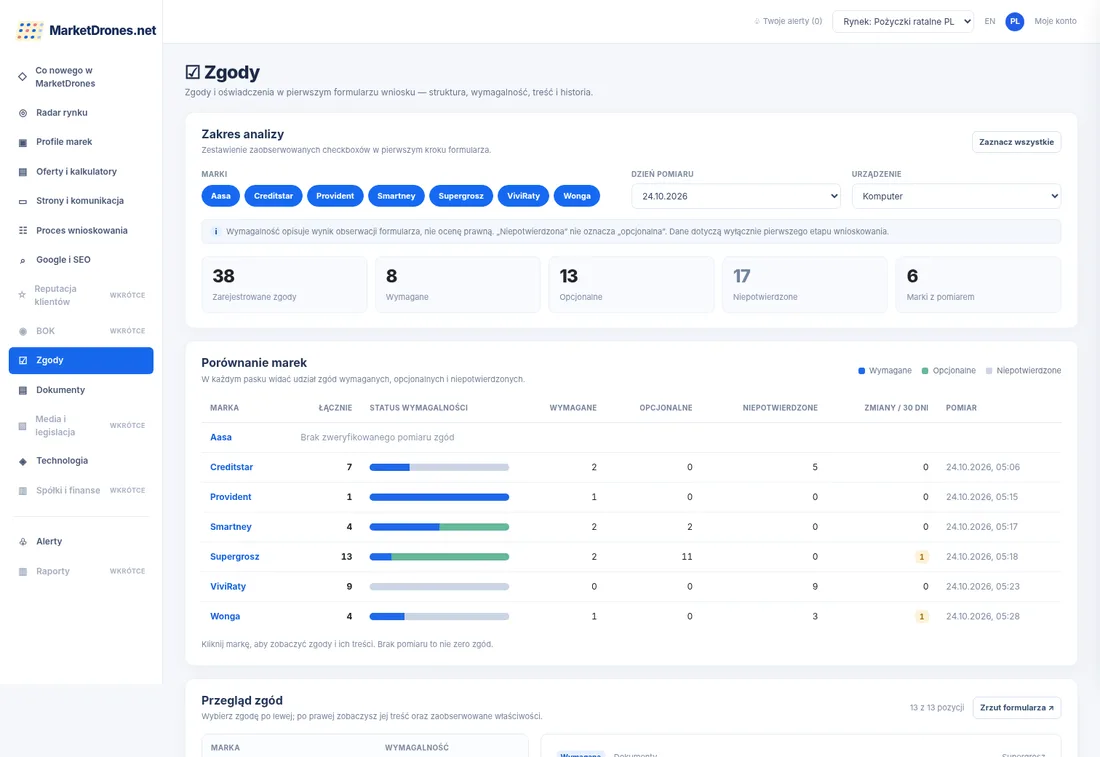1100x757 pixels.
Task: Toggle the Aasa brand filter chip
Action: [x=220, y=196]
